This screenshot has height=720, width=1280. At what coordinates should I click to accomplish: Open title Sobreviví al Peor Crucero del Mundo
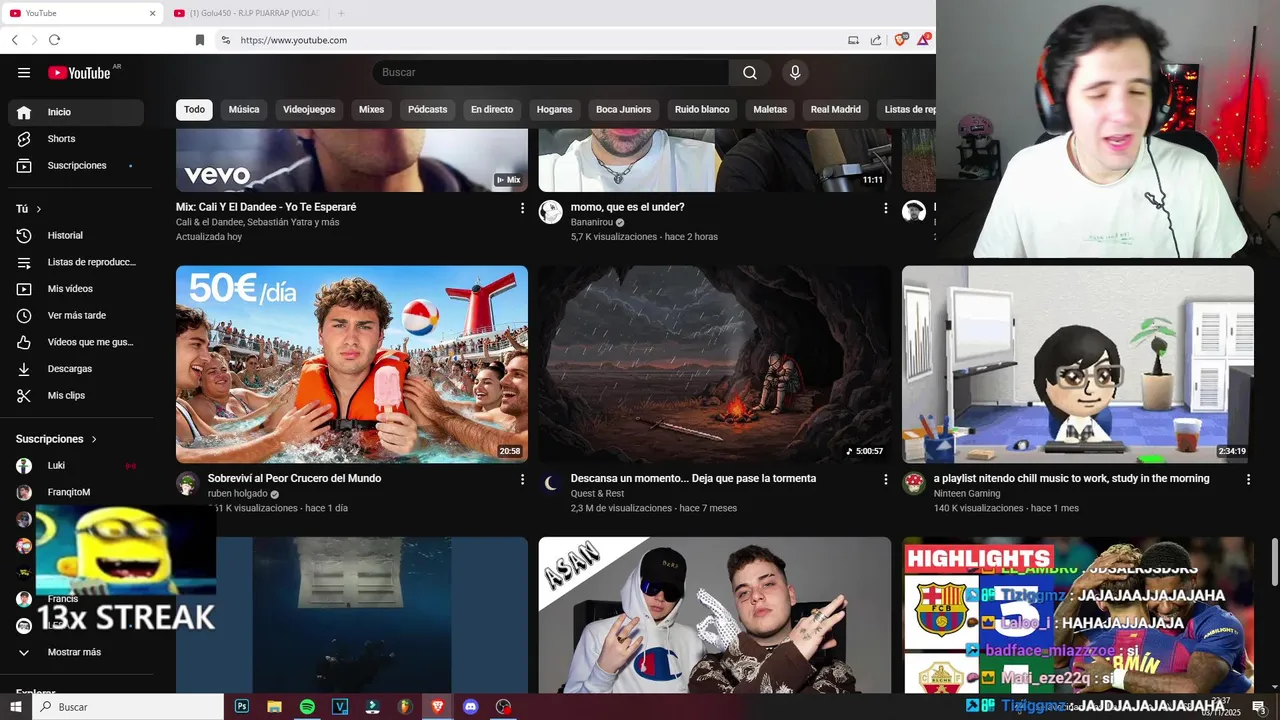point(294,479)
